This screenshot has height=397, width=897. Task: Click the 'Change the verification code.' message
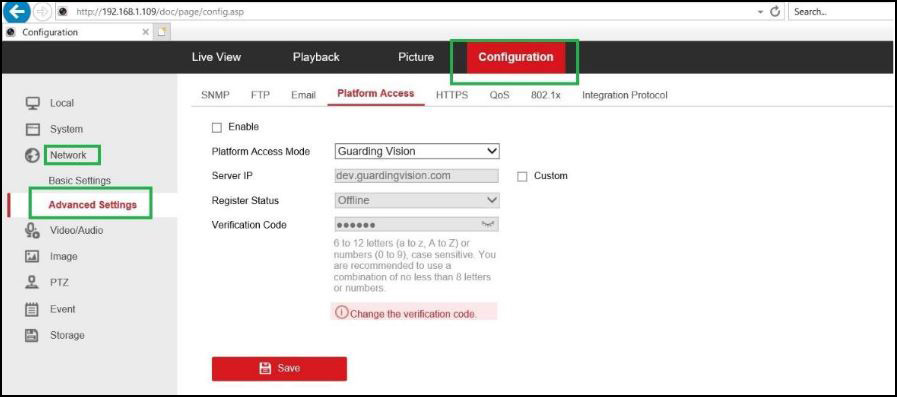pos(413,314)
